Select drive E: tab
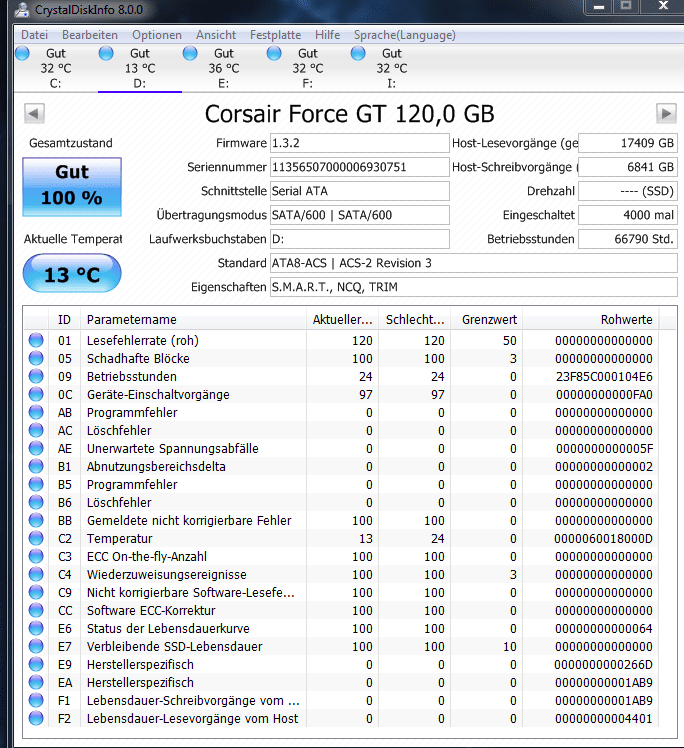The width and height of the screenshot is (684, 748). tap(224, 68)
